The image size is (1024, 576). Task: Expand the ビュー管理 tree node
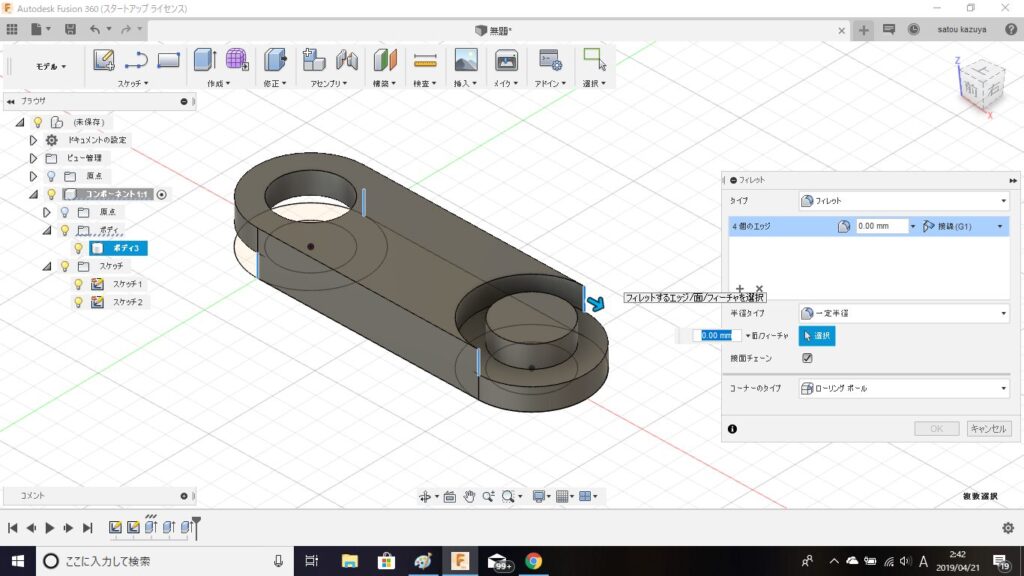[33, 158]
